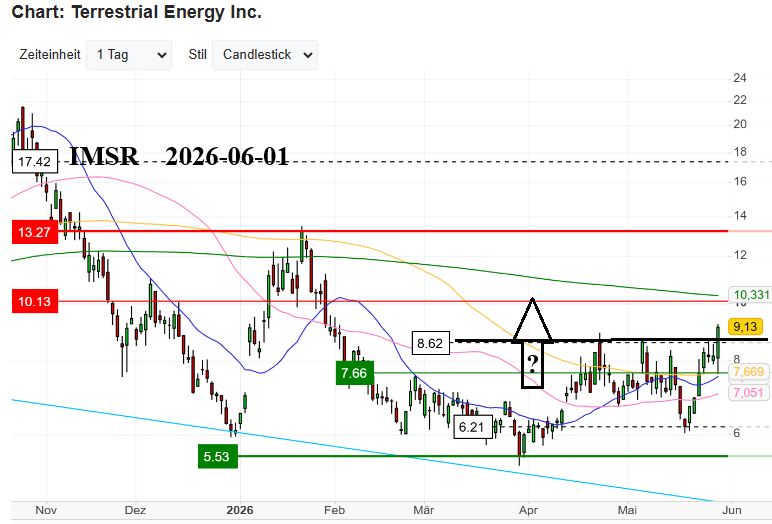The image size is (772, 524).
Task: Click the 'Mär' label on time axis
Action: [x=423, y=510]
